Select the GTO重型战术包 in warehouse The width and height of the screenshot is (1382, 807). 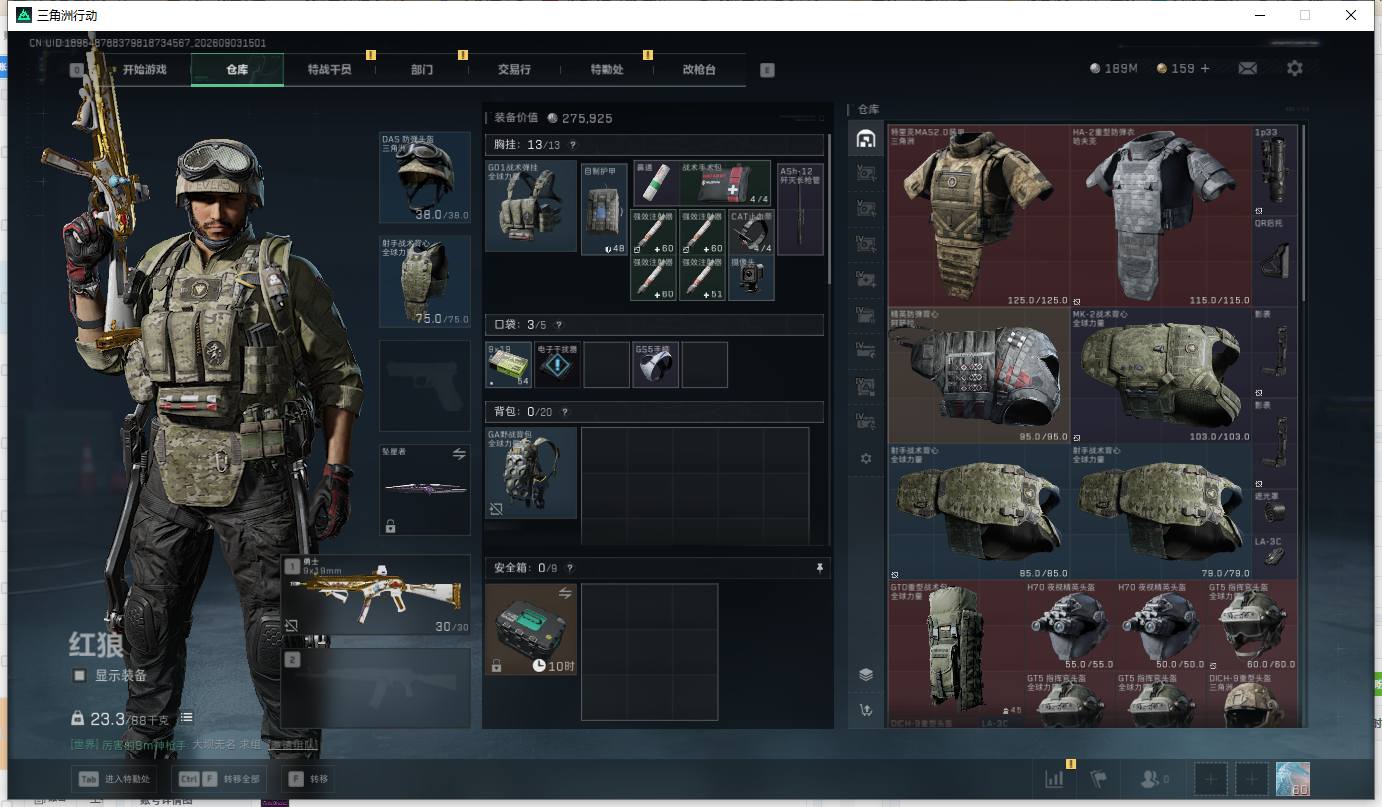(956, 649)
